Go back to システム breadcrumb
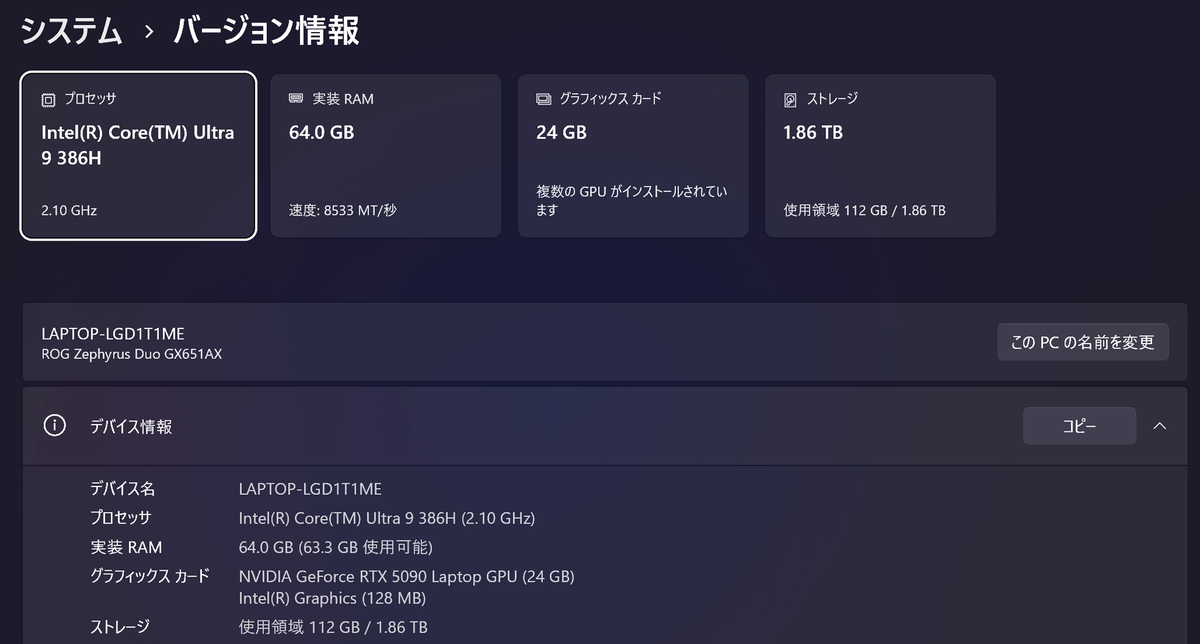The height and width of the screenshot is (644, 1200). 72,31
